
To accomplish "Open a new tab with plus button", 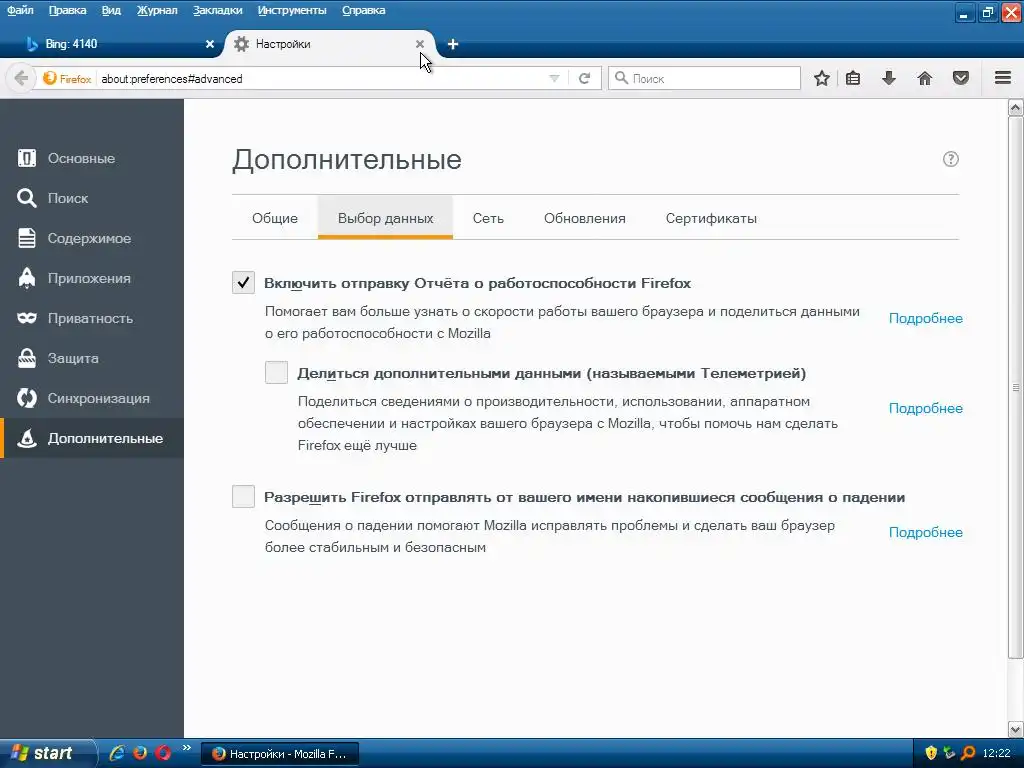I will pyautogui.click(x=453, y=44).
